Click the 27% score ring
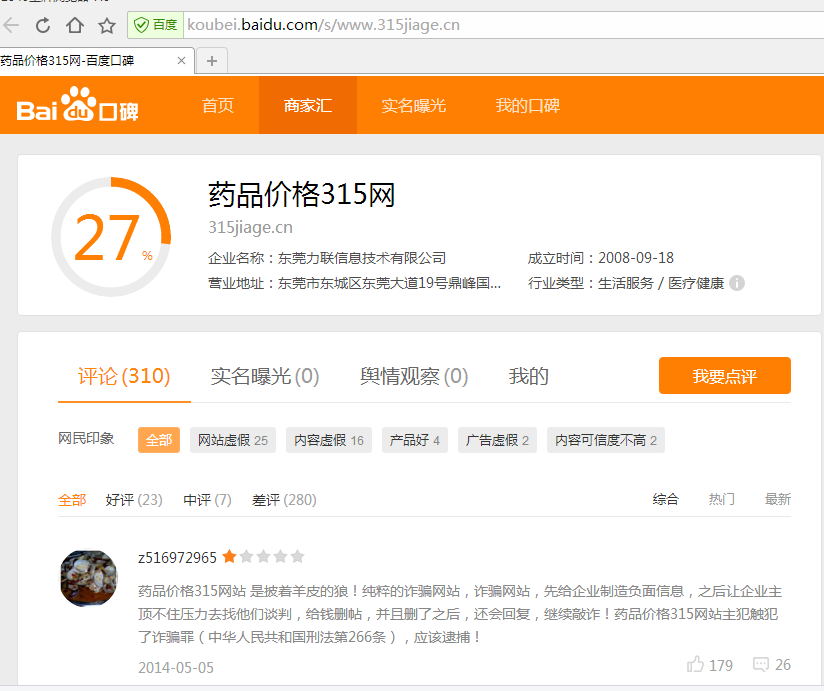This screenshot has width=824, height=691. [x=111, y=237]
